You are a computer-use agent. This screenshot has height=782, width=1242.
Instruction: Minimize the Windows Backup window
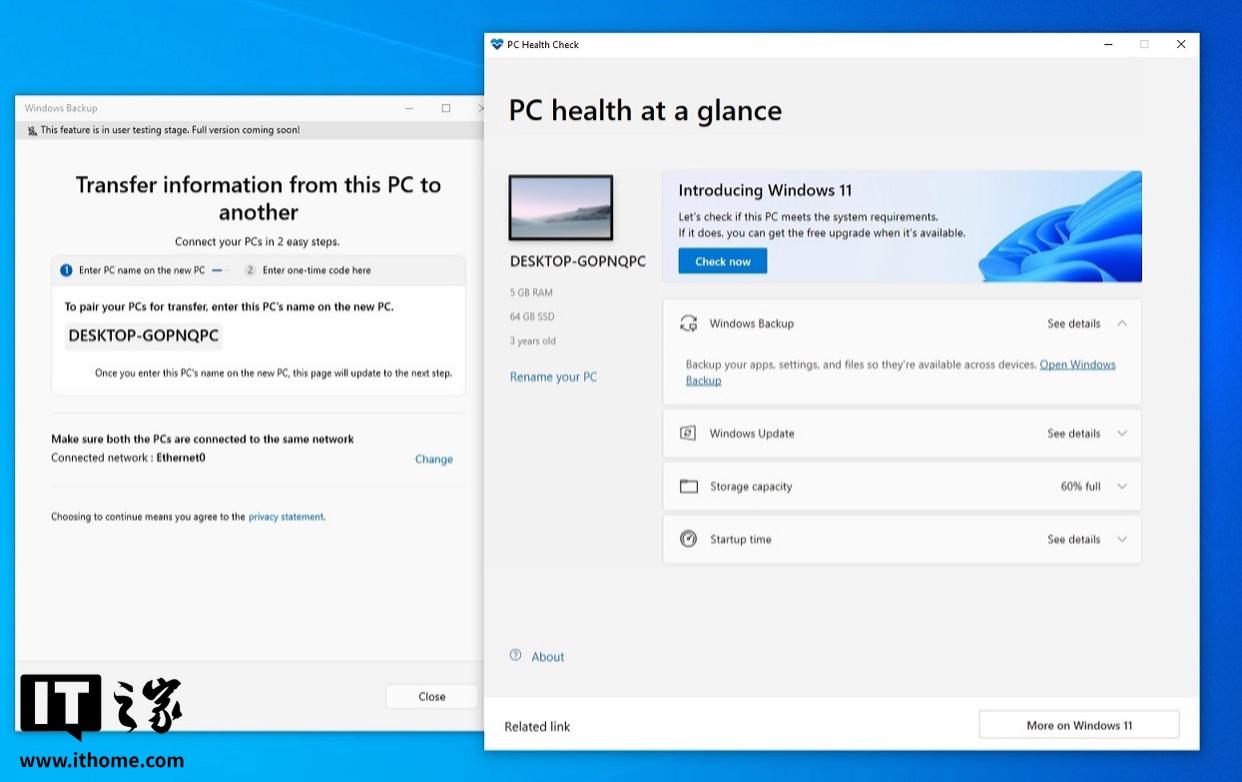coord(409,108)
